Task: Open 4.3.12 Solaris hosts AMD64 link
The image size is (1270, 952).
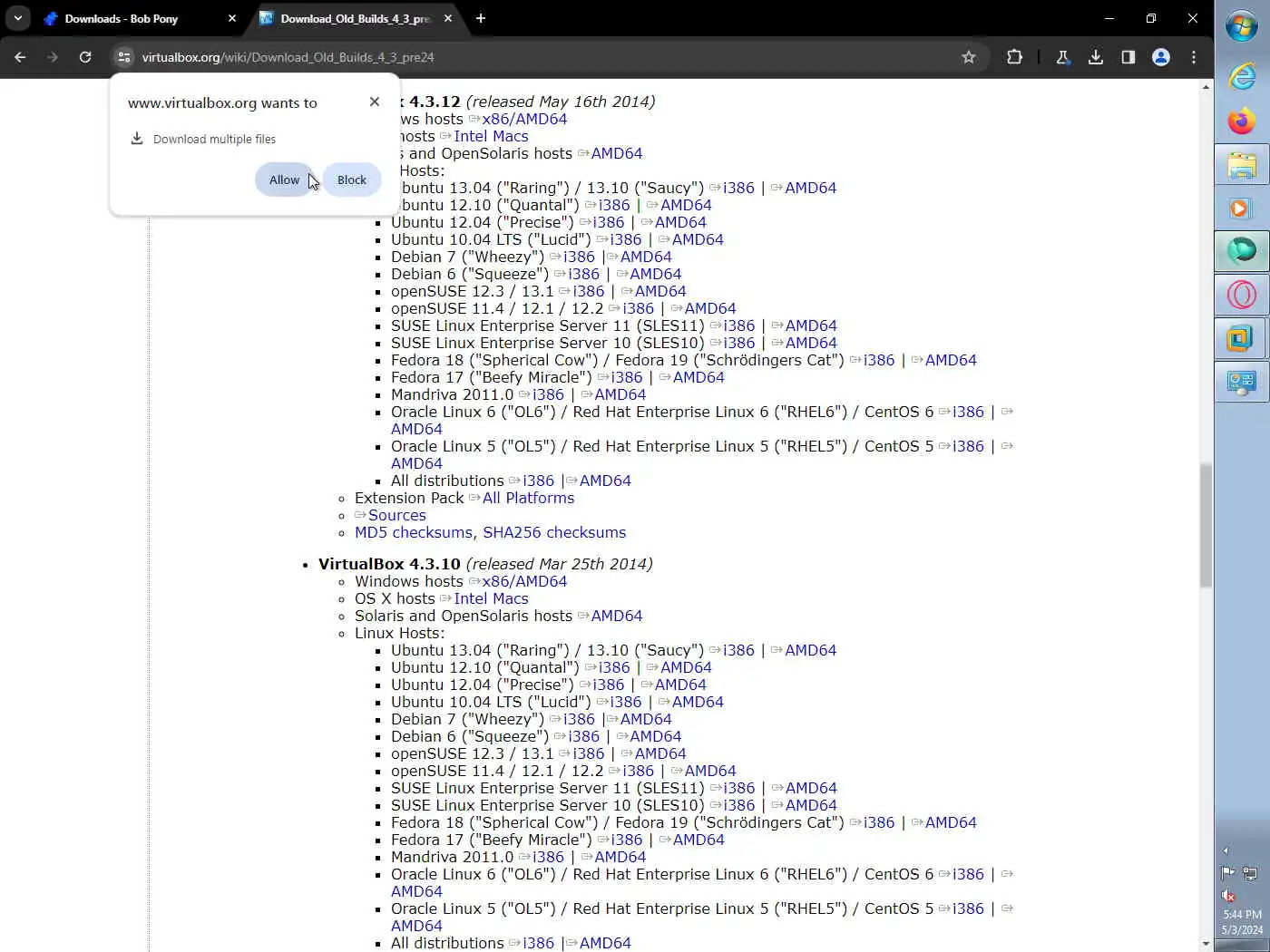Action: click(x=617, y=153)
